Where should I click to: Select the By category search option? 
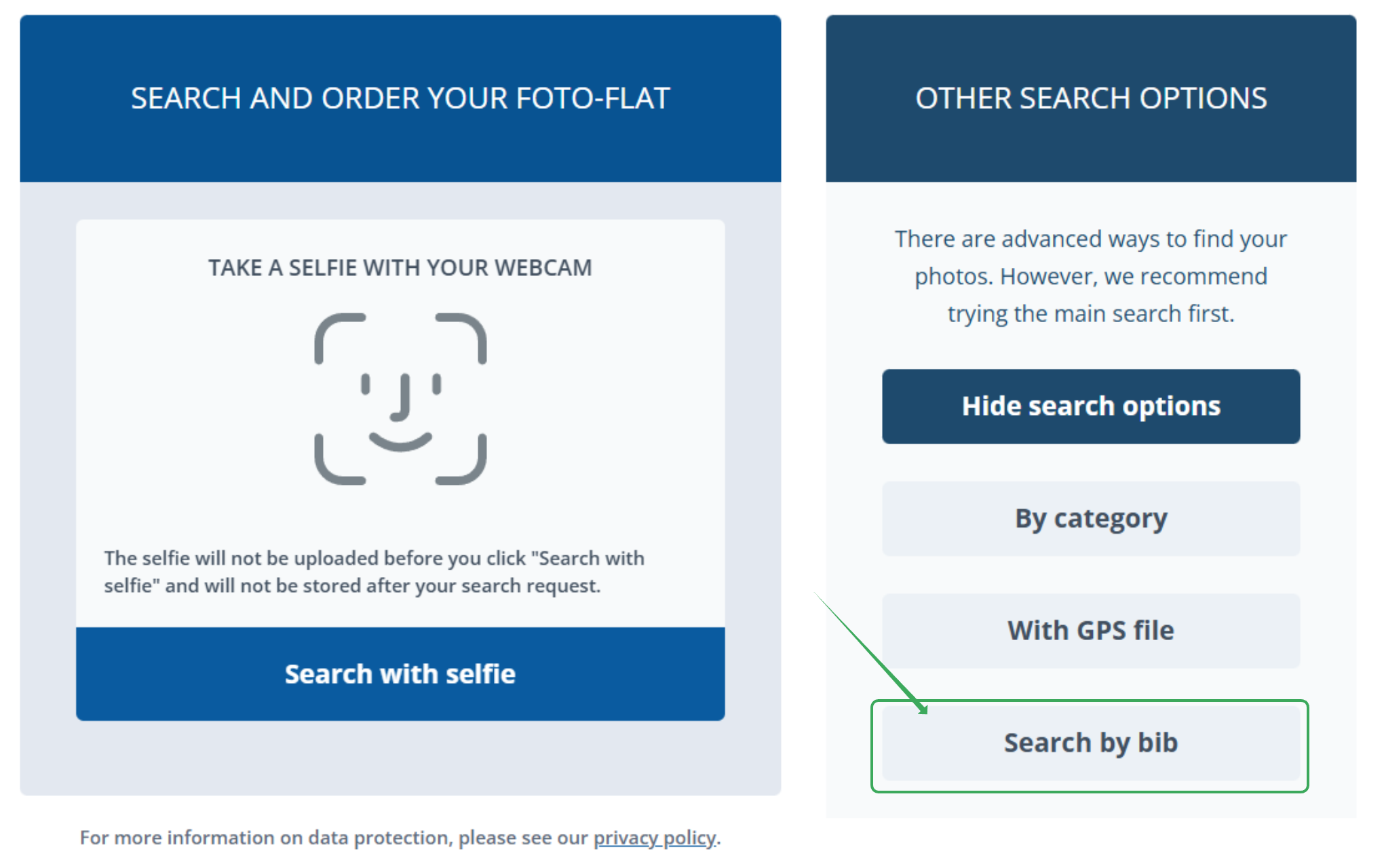click(1090, 519)
